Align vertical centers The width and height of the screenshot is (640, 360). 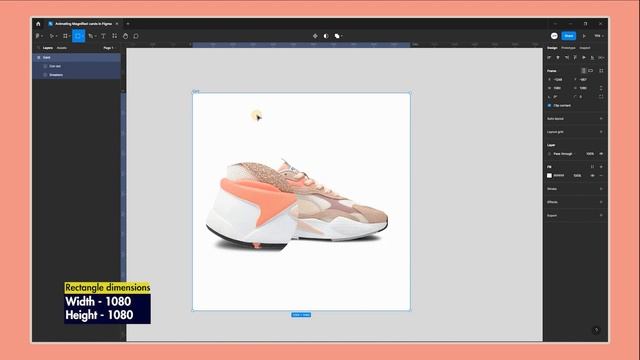coord(584,58)
